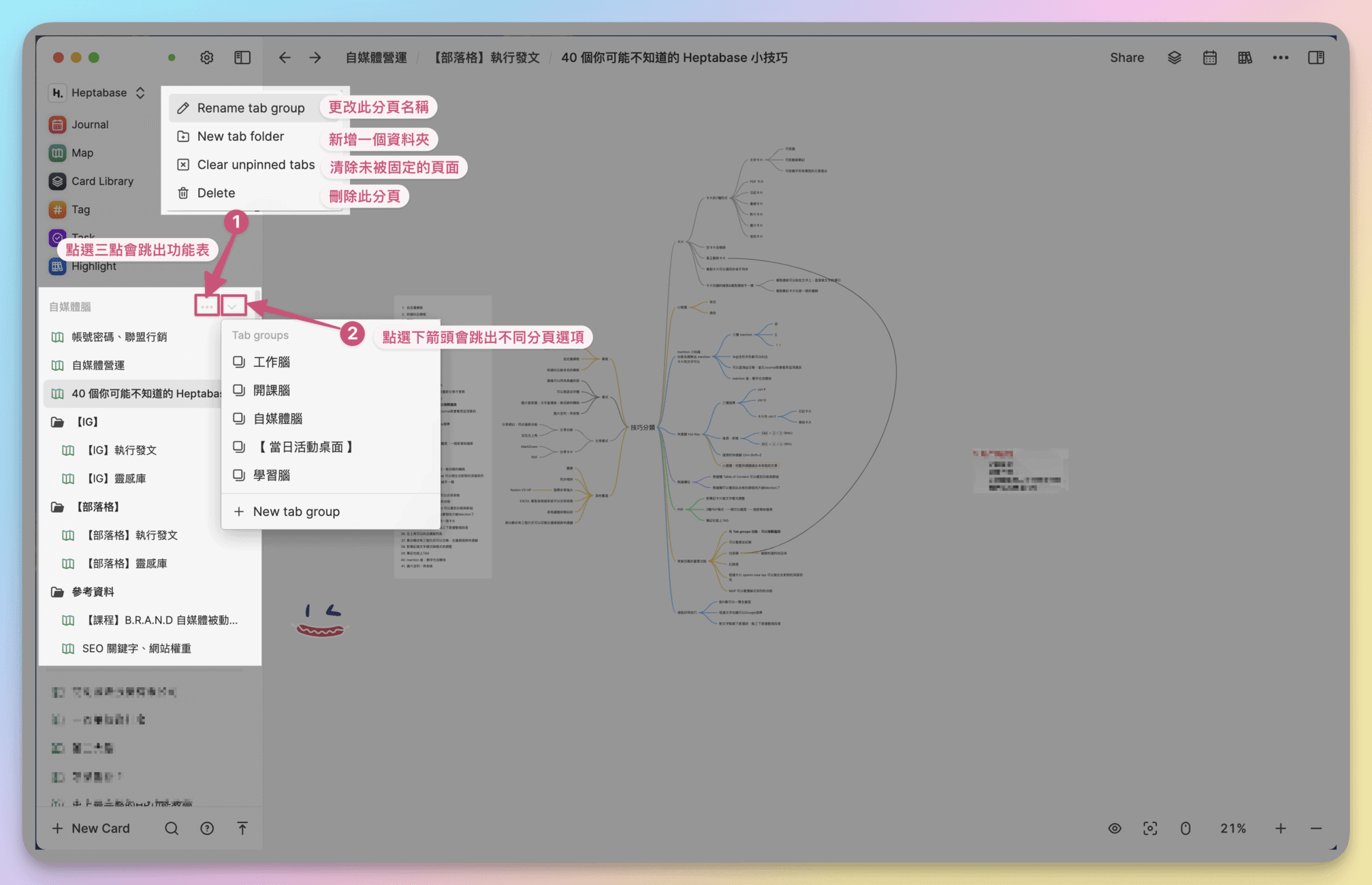Click the fit-to-screen focus icon
Viewport: 1372px width, 885px height.
(x=1150, y=828)
